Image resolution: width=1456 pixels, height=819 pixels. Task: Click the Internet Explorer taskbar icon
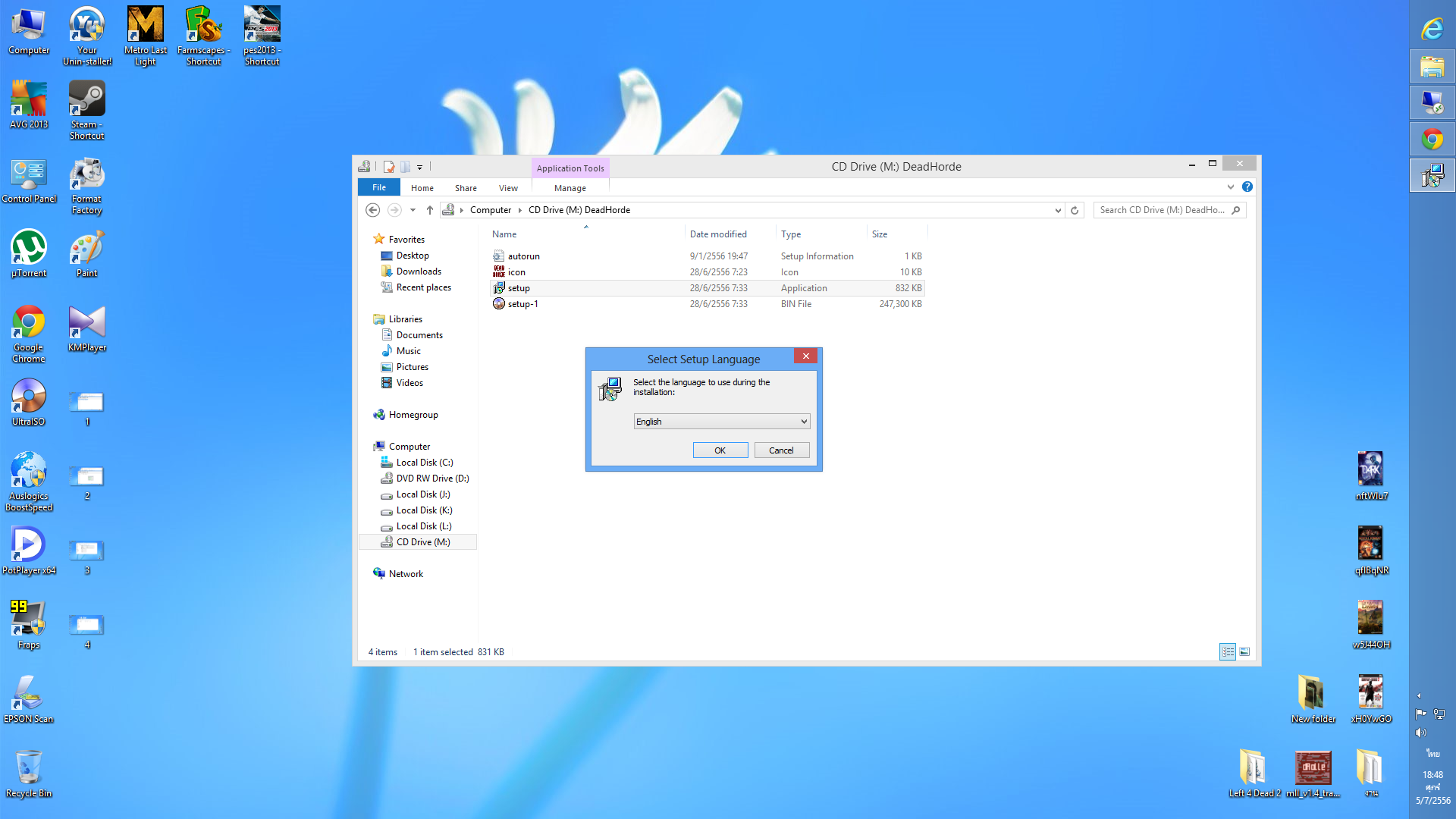[1432, 30]
